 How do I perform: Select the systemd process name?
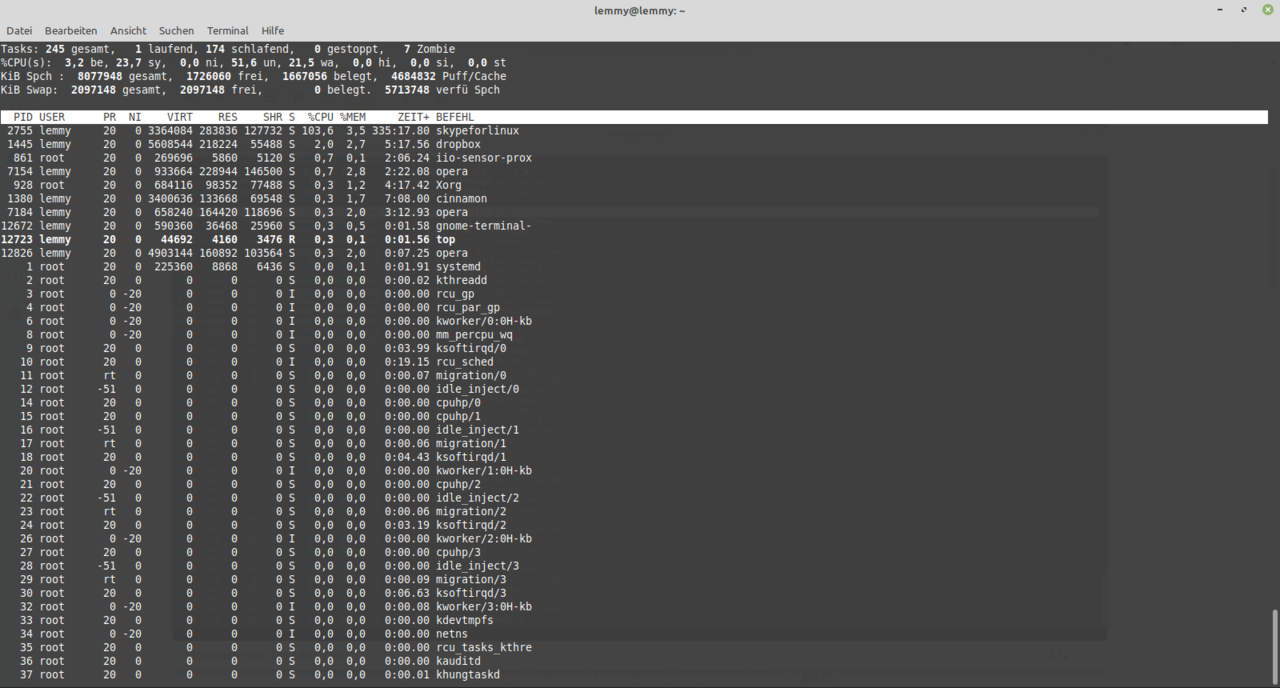pos(458,267)
